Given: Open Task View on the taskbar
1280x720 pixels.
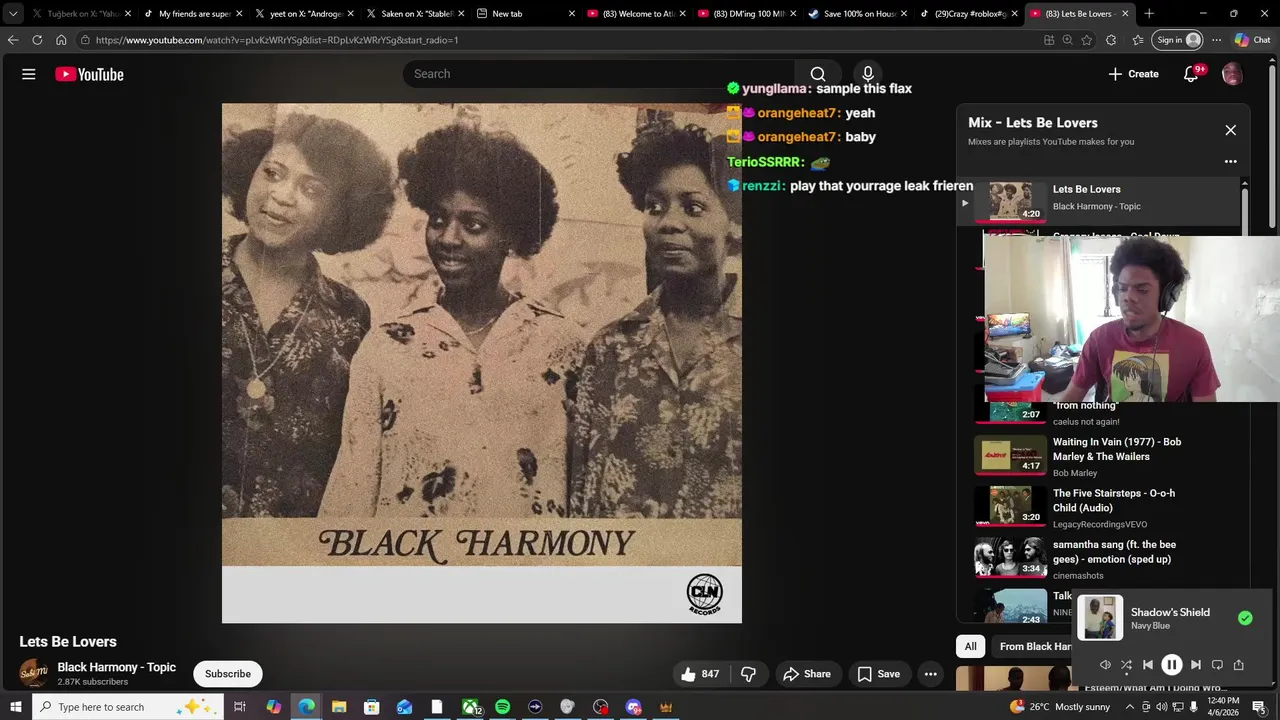Looking at the screenshot, I should pyautogui.click(x=240, y=707).
